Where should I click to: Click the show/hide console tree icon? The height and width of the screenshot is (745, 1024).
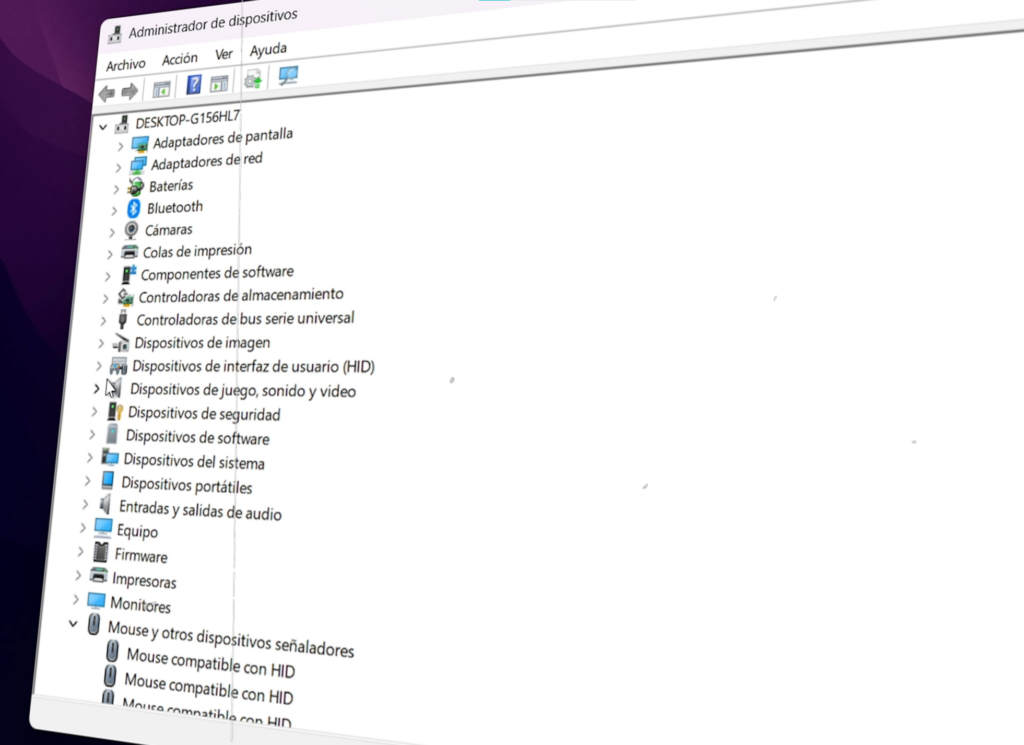161,90
